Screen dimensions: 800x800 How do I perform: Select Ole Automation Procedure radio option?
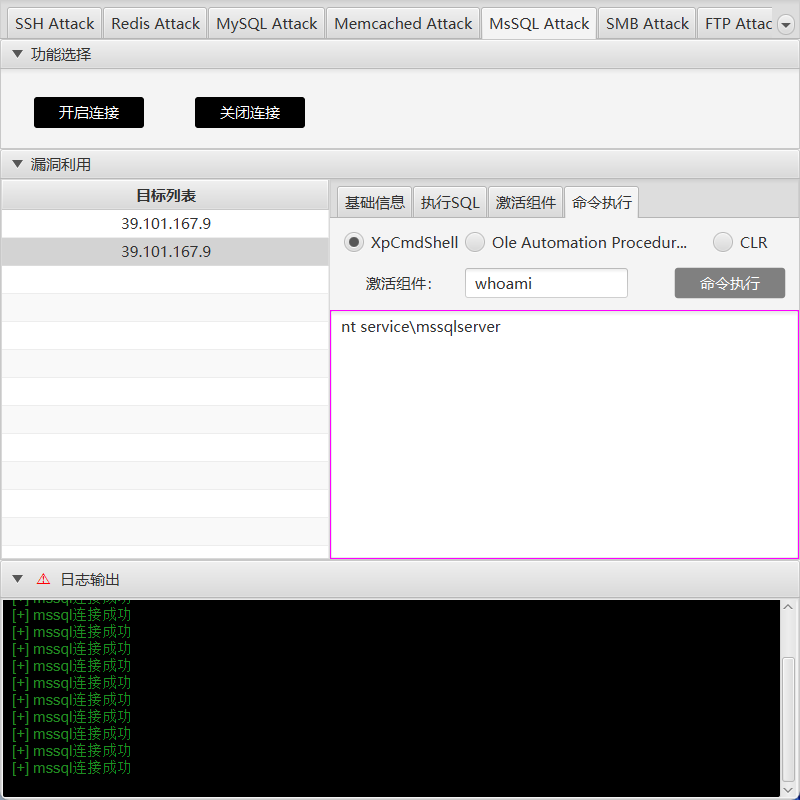(x=475, y=242)
